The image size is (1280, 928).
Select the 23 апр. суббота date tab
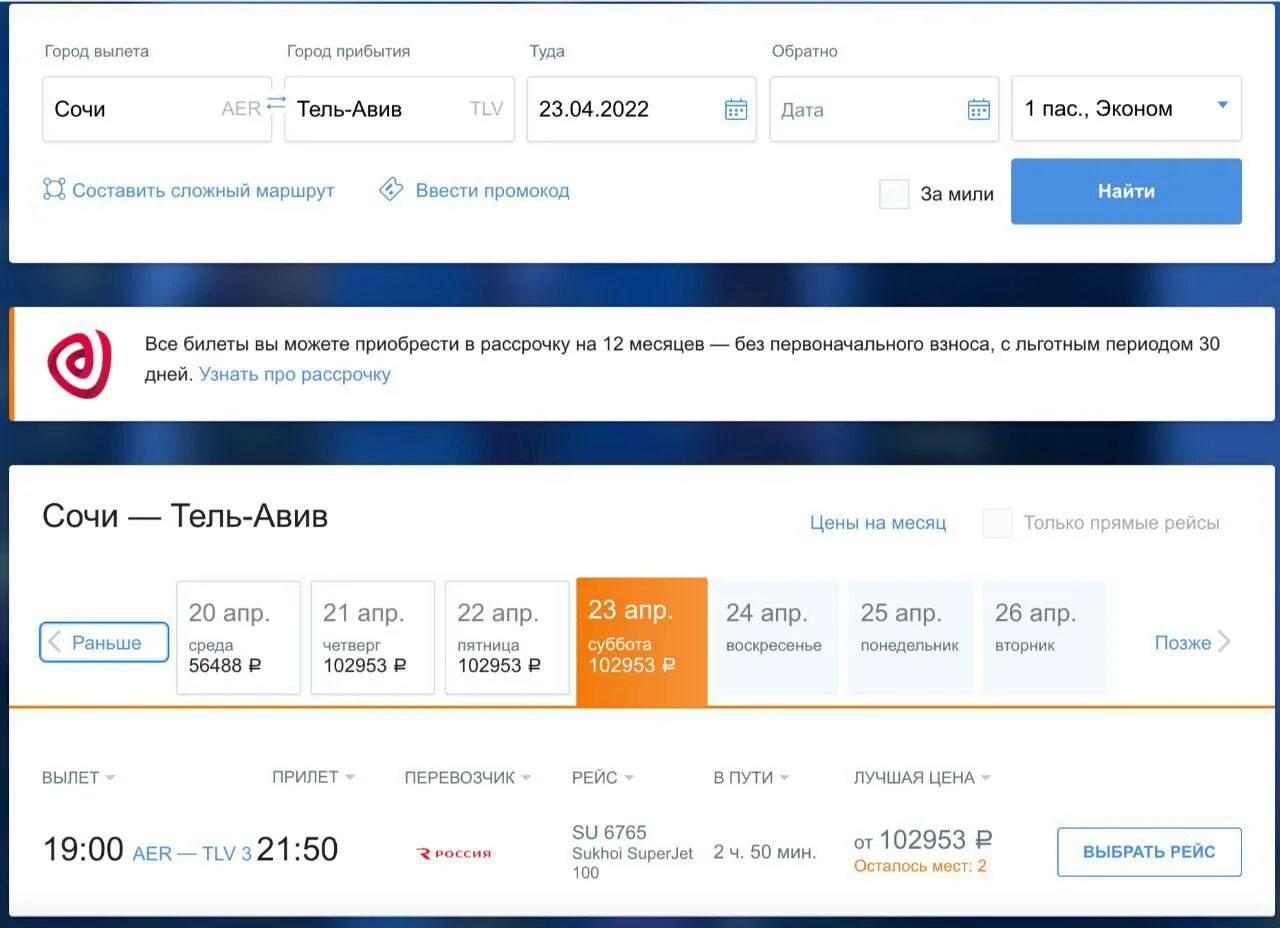[x=642, y=641]
